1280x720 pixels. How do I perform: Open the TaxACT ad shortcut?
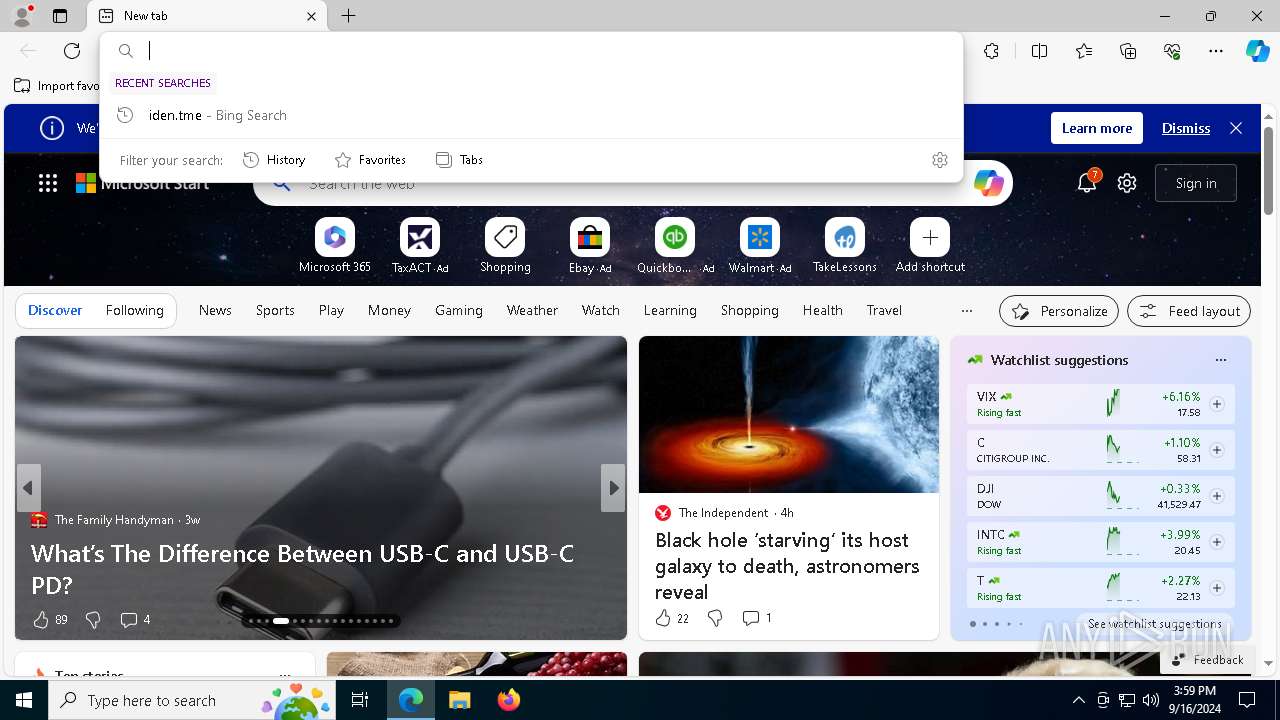point(420,246)
